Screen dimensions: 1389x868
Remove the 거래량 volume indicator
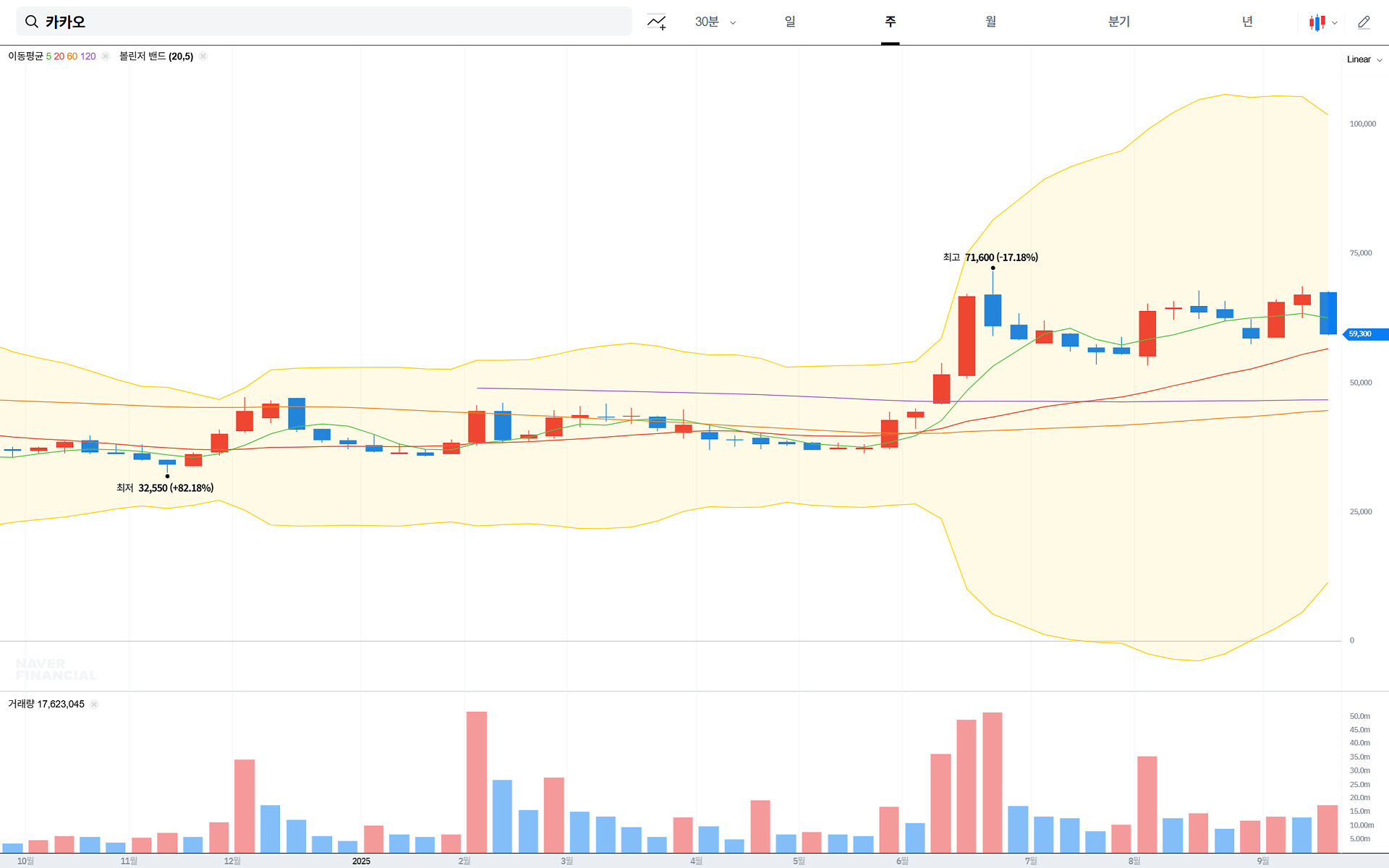pyautogui.click(x=94, y=704)
